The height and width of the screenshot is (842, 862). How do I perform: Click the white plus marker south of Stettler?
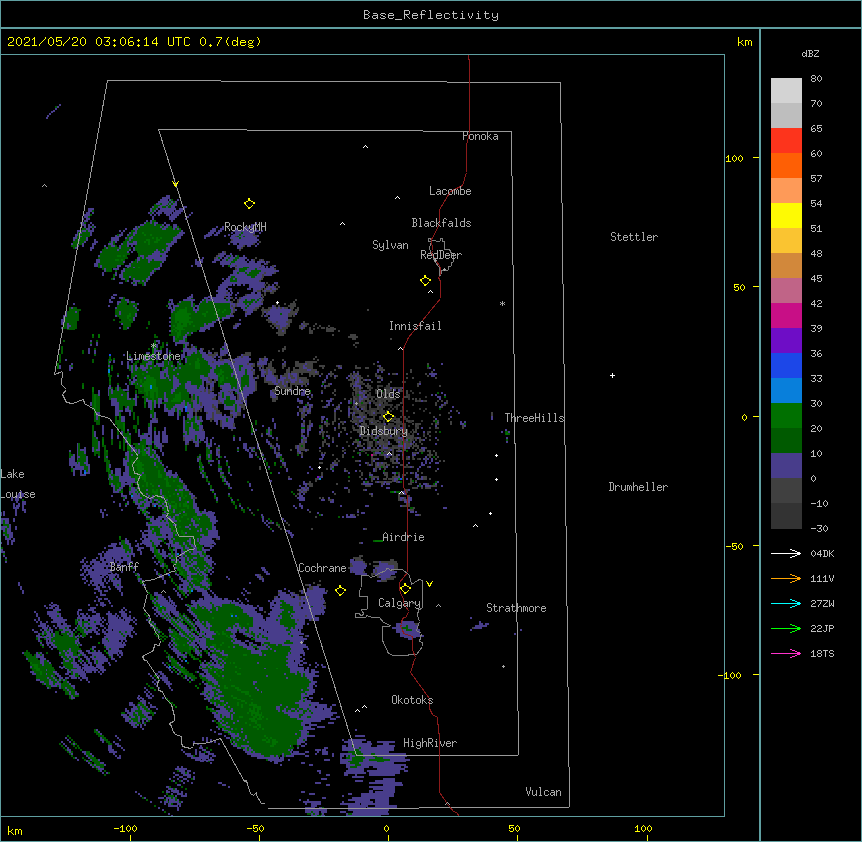pyautogui.click(x=612, y=375)
